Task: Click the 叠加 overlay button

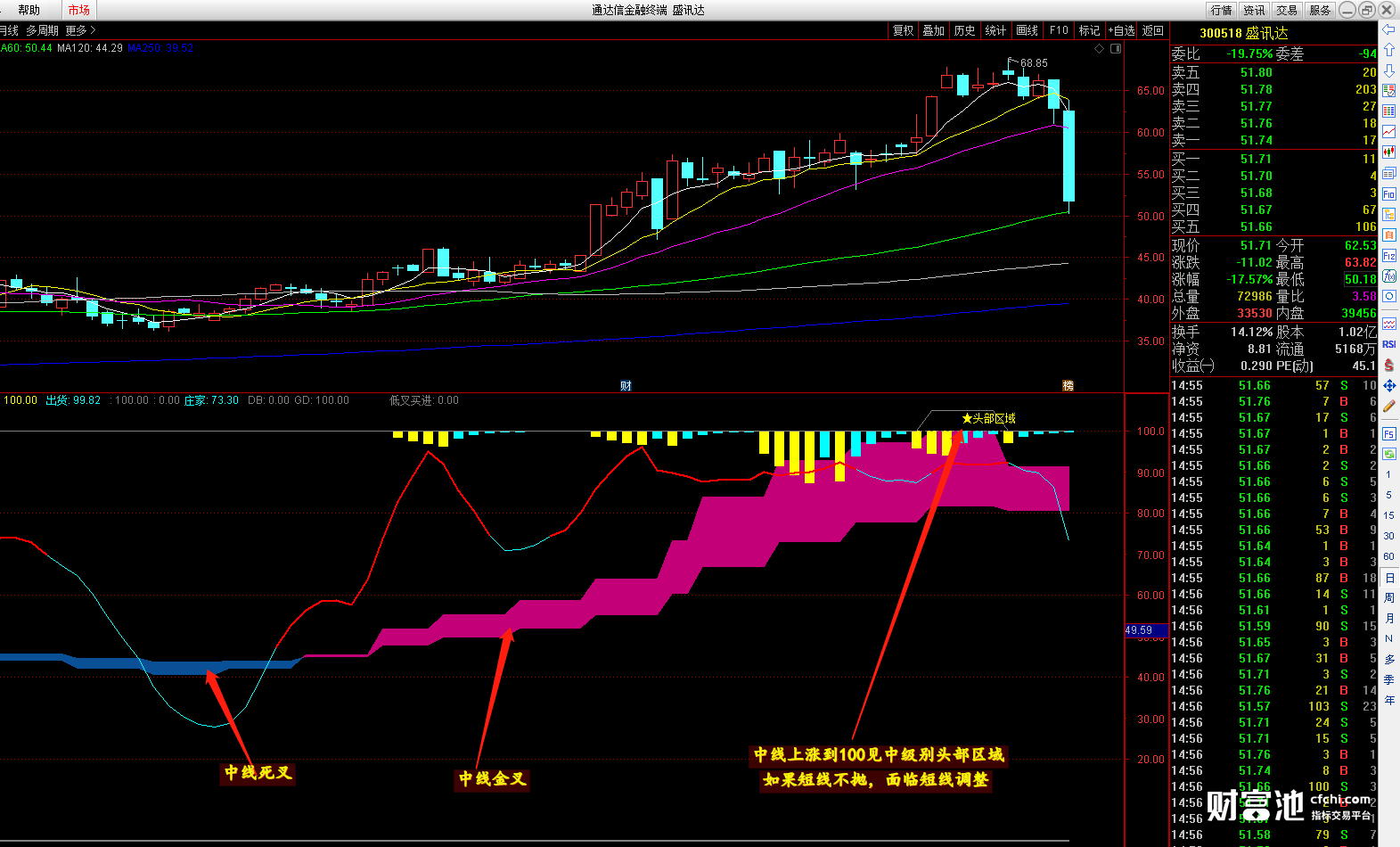Action: pyautogui.click(x=934, y=30)
